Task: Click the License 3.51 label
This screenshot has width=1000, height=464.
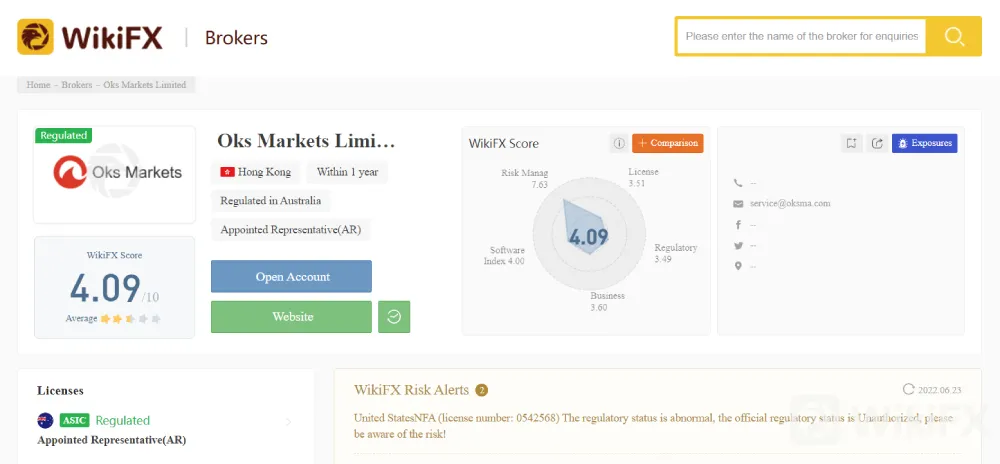Action: click(x=643, y=178)
